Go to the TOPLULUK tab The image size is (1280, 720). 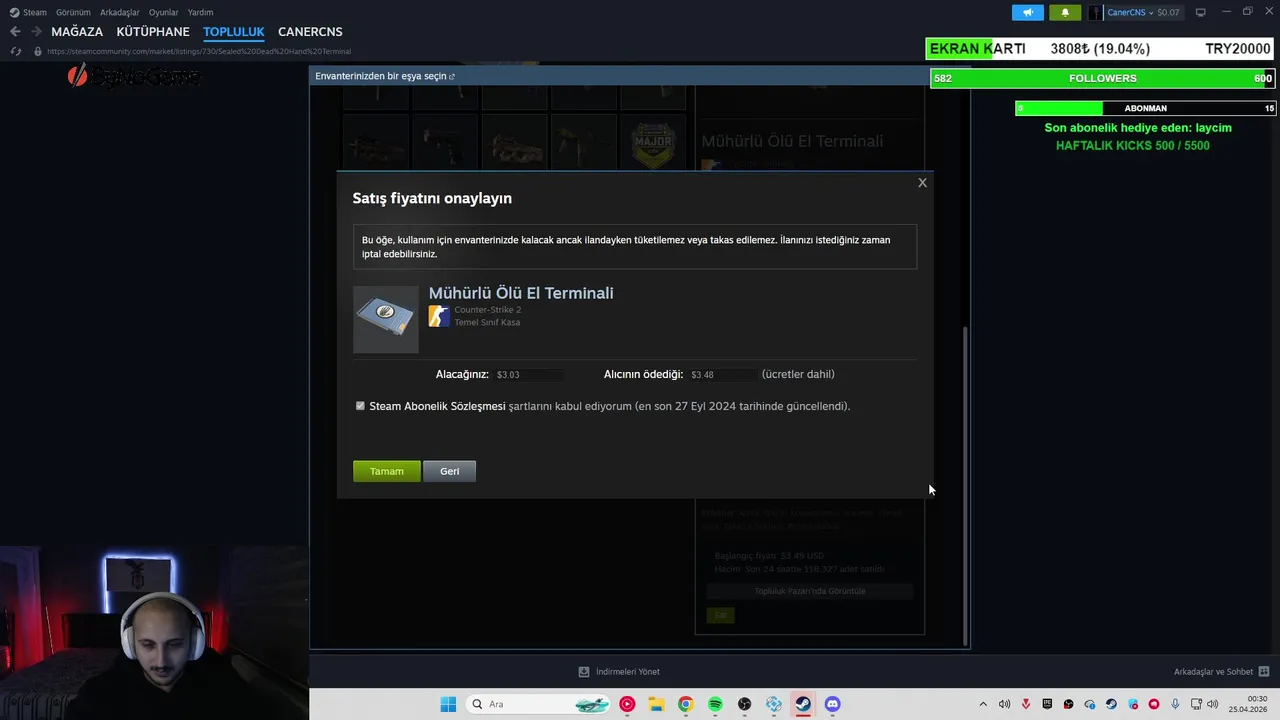[x=233, y=32]
